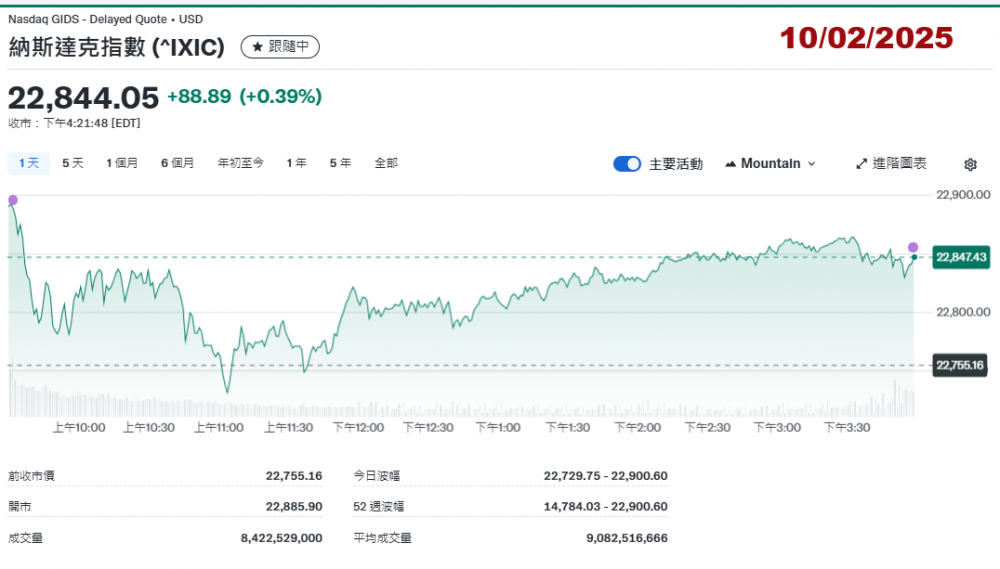Switch chart to the 1年 range
Viewport: 1000px width, 569px height.
(296, 163)
